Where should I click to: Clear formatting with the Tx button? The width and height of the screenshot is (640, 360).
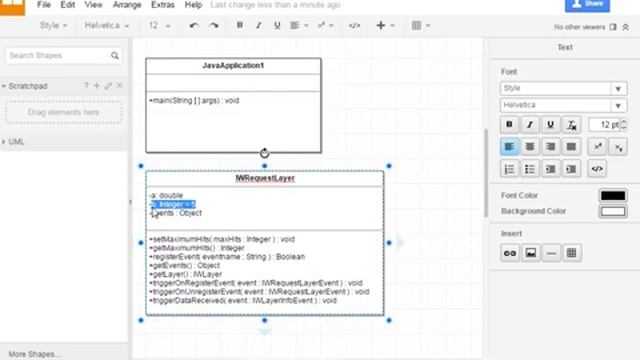pos(571,124)
